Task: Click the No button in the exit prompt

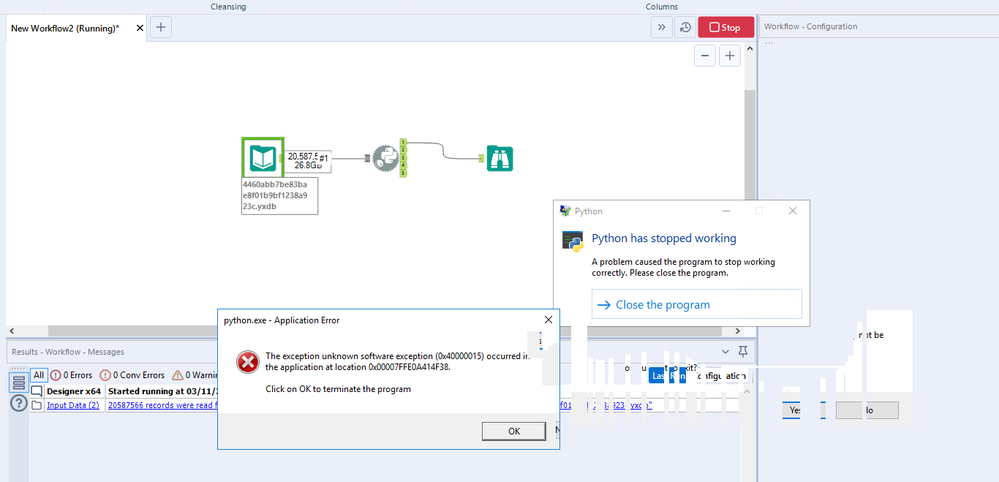Action: pos(867,411)
